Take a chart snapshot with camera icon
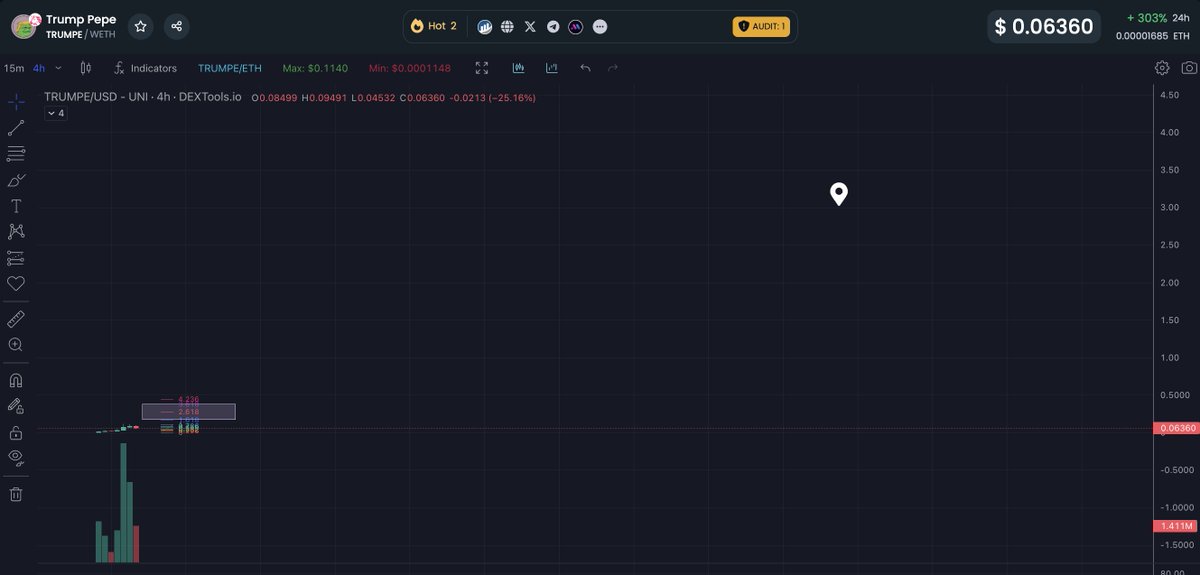Image resolution: width=1200 pixels, height=575 pixels. click(x=1189, y=68)
